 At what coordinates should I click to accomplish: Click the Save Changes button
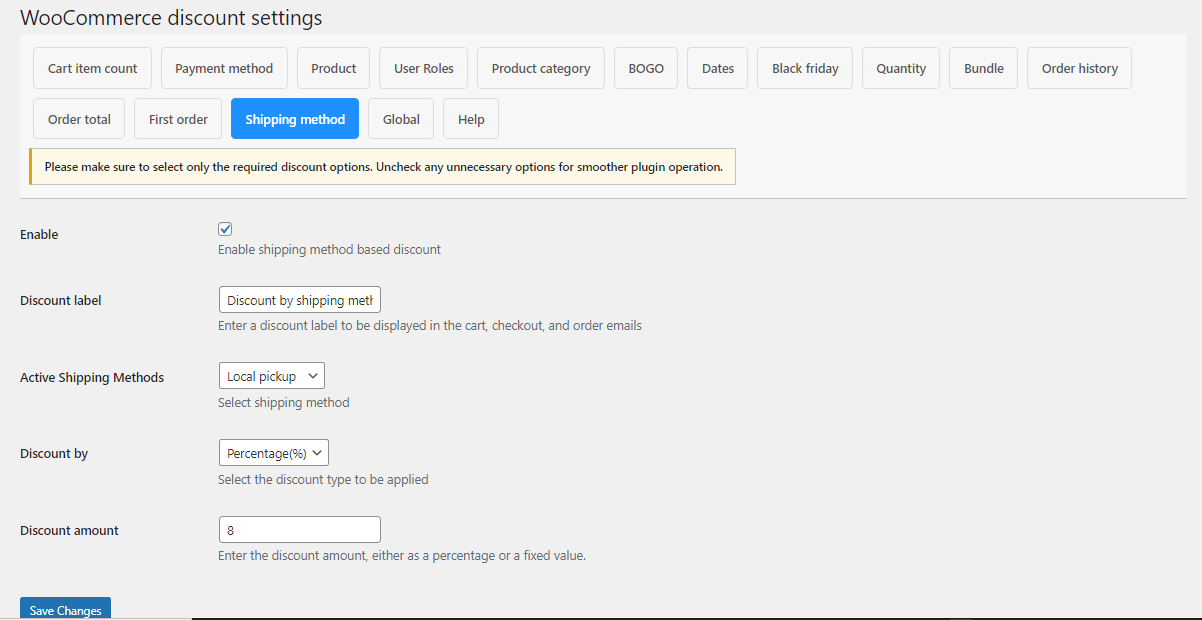(64, 609)
